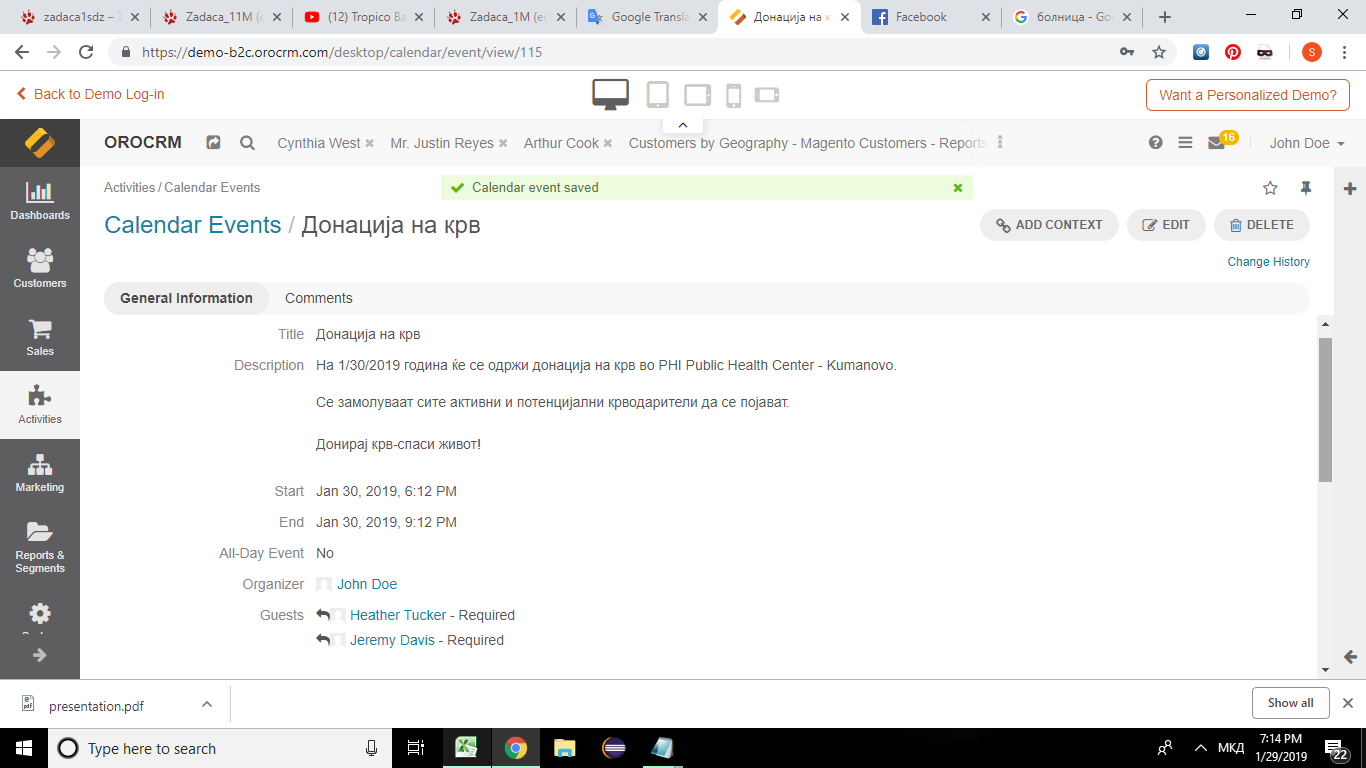Collapse the device preview bar chevron
This screenshot has height=768, width=1366.
click(x=683, y=125)
